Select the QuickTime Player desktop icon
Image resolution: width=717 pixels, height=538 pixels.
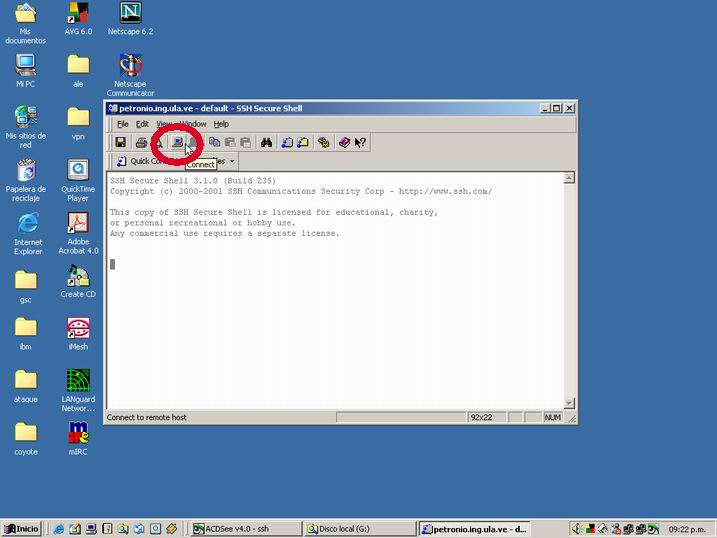78,181
